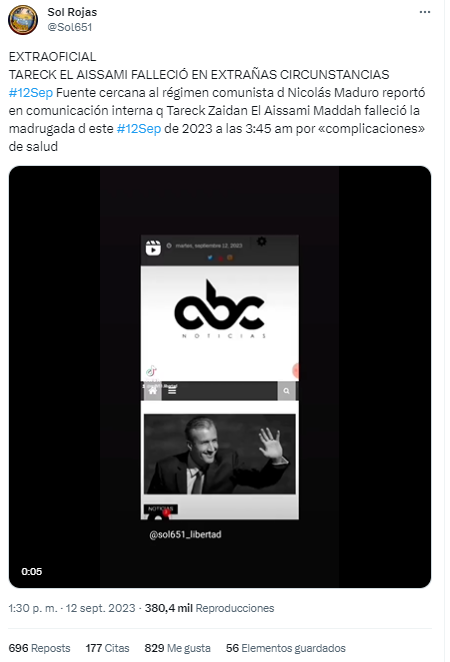Click the gear icon in video header

(262, 241)
